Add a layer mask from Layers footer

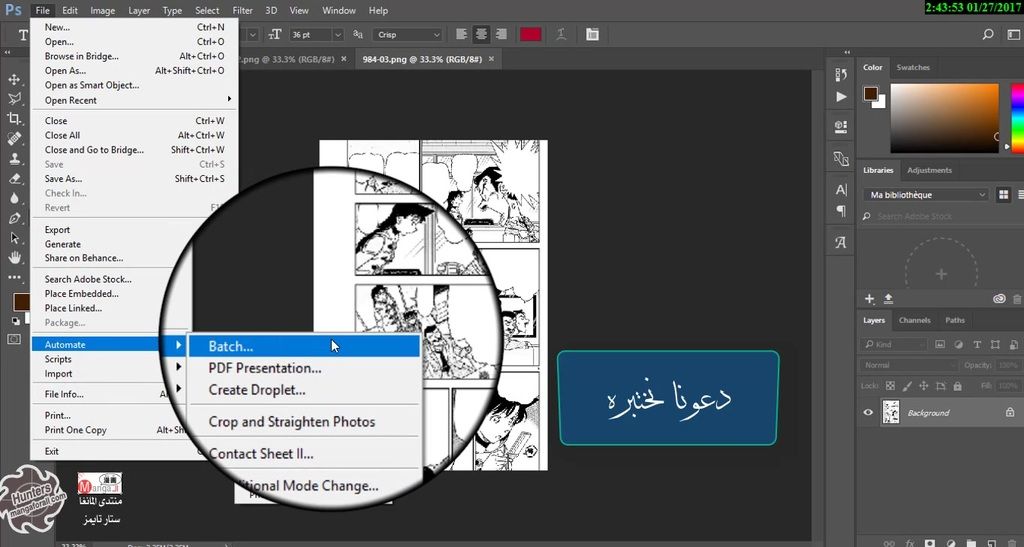click(x=929, y=542)
